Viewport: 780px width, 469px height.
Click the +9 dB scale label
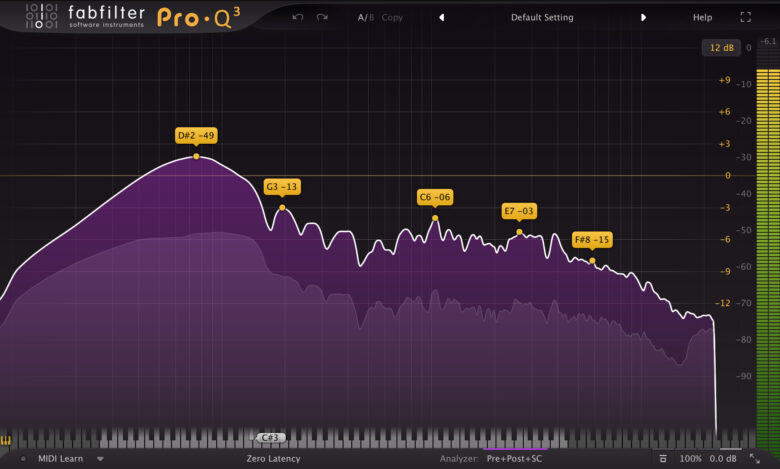[x=724, y=80]
